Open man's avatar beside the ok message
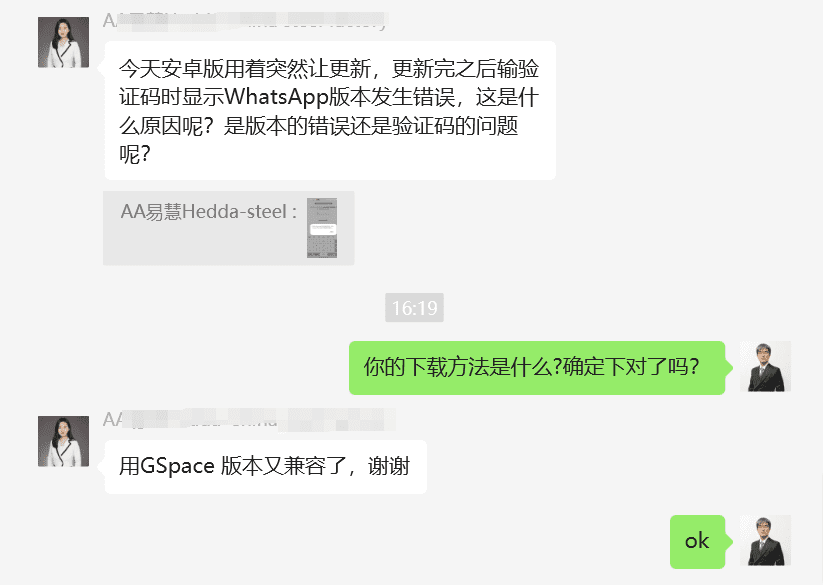 tap(765, 540)
